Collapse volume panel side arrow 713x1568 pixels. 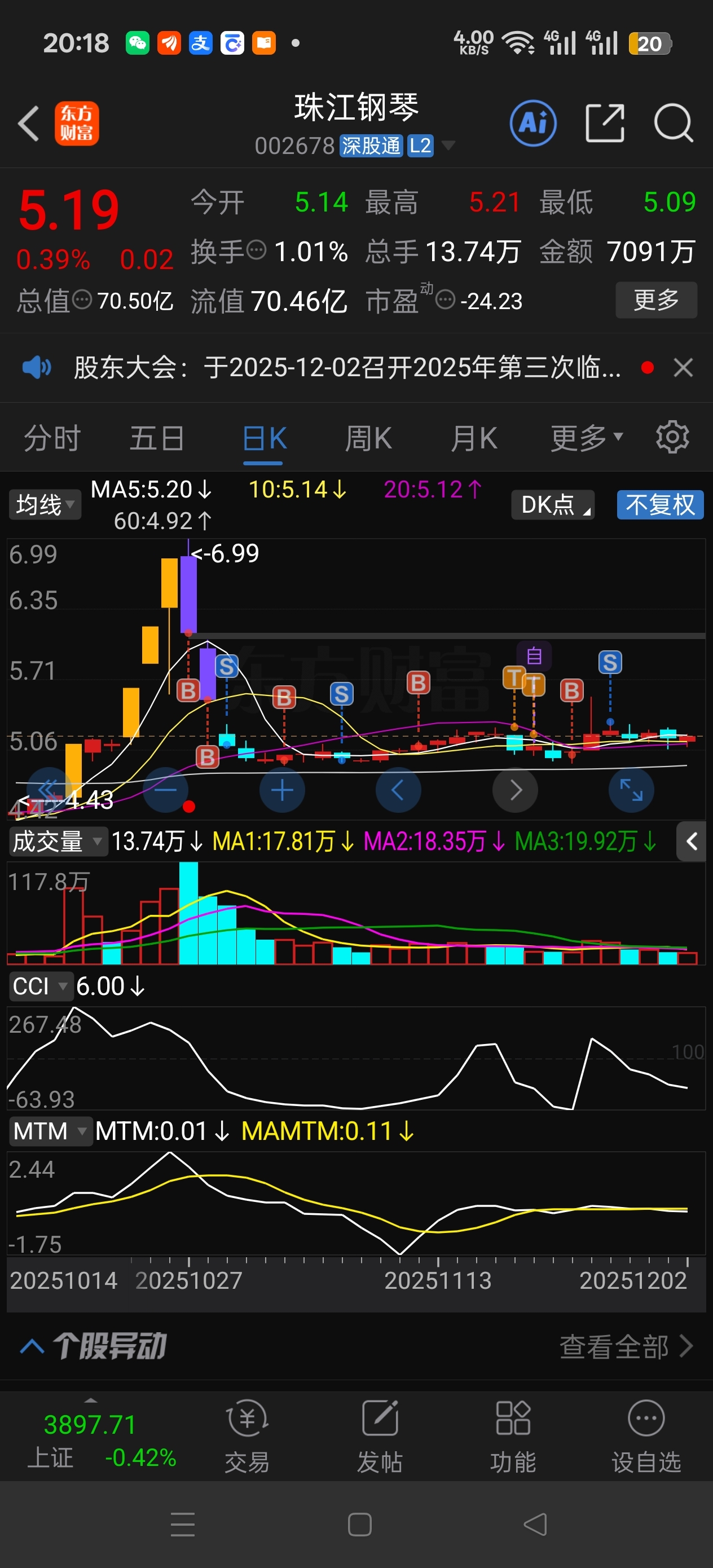pyautogui.click(x=691, y=842)
